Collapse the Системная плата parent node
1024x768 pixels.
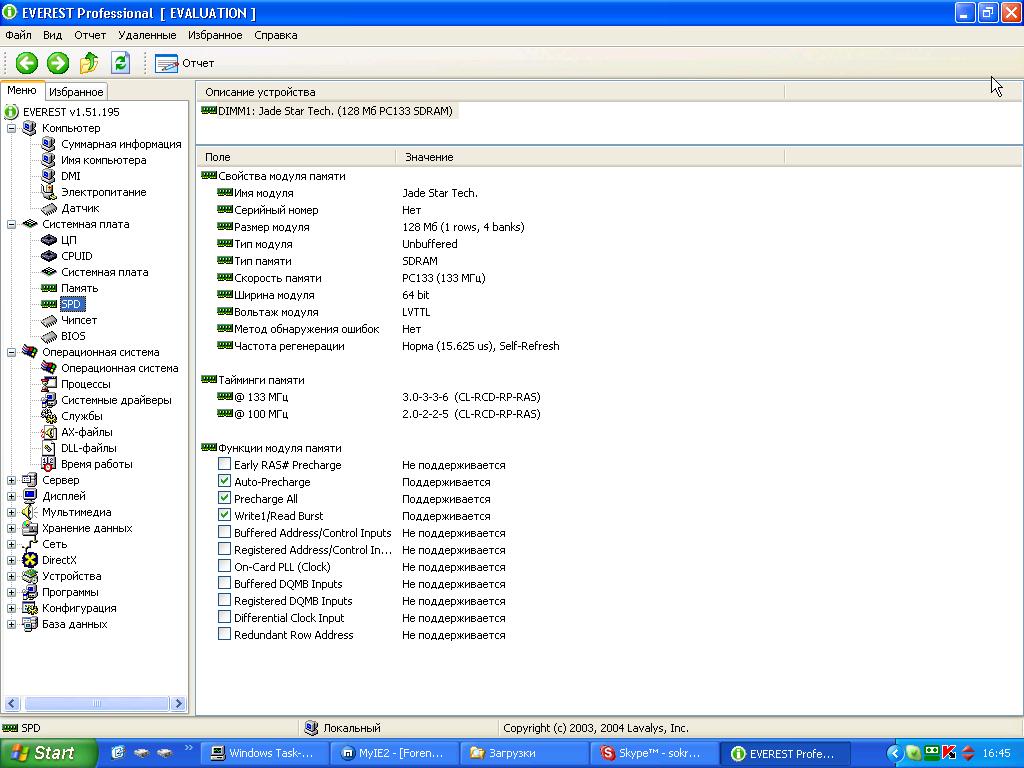(x=12, y=224)
